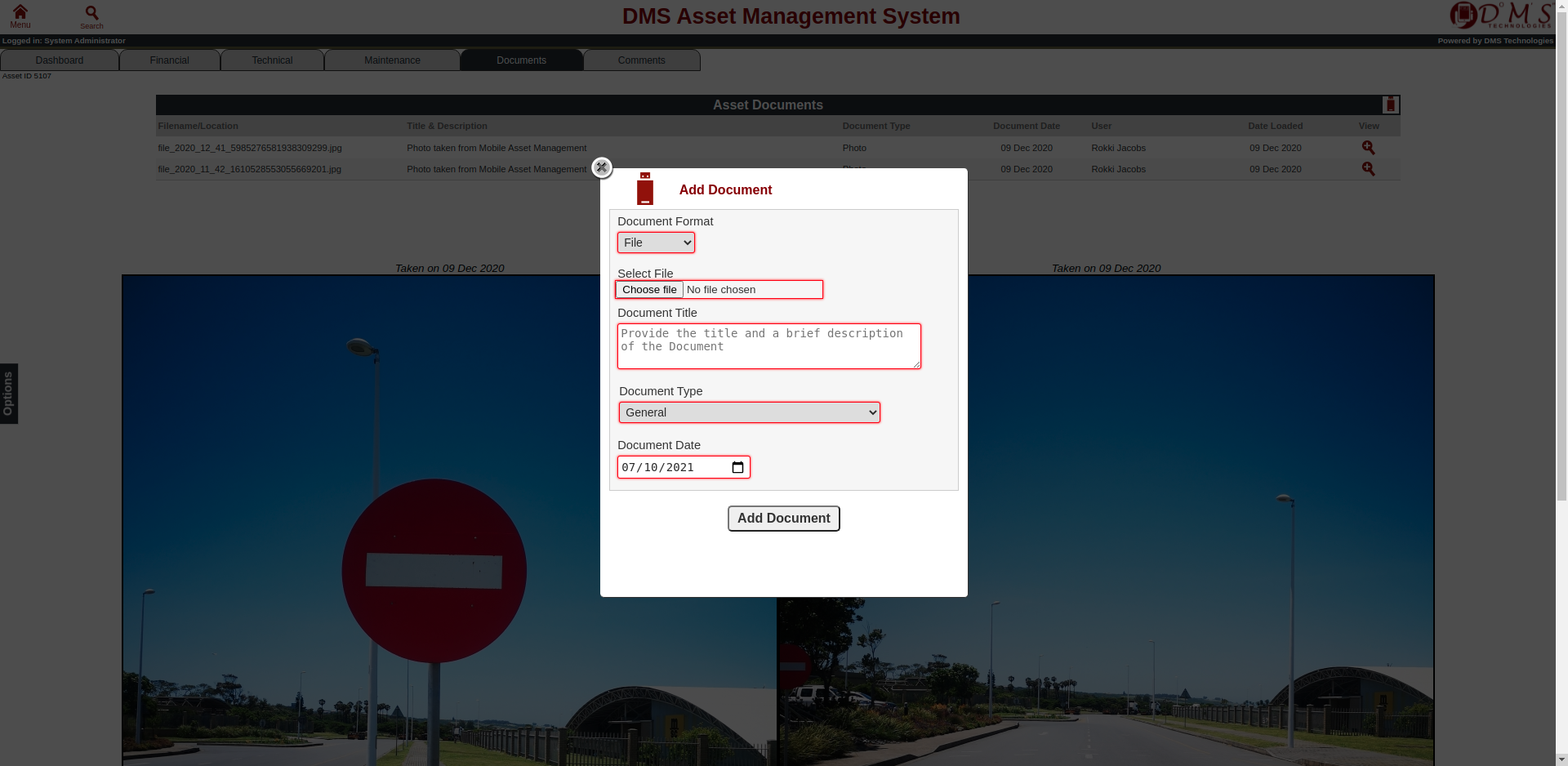This screenshot has height=766, width=1568.
Task: Click the Title & Description column header
Action: [447, 126]
